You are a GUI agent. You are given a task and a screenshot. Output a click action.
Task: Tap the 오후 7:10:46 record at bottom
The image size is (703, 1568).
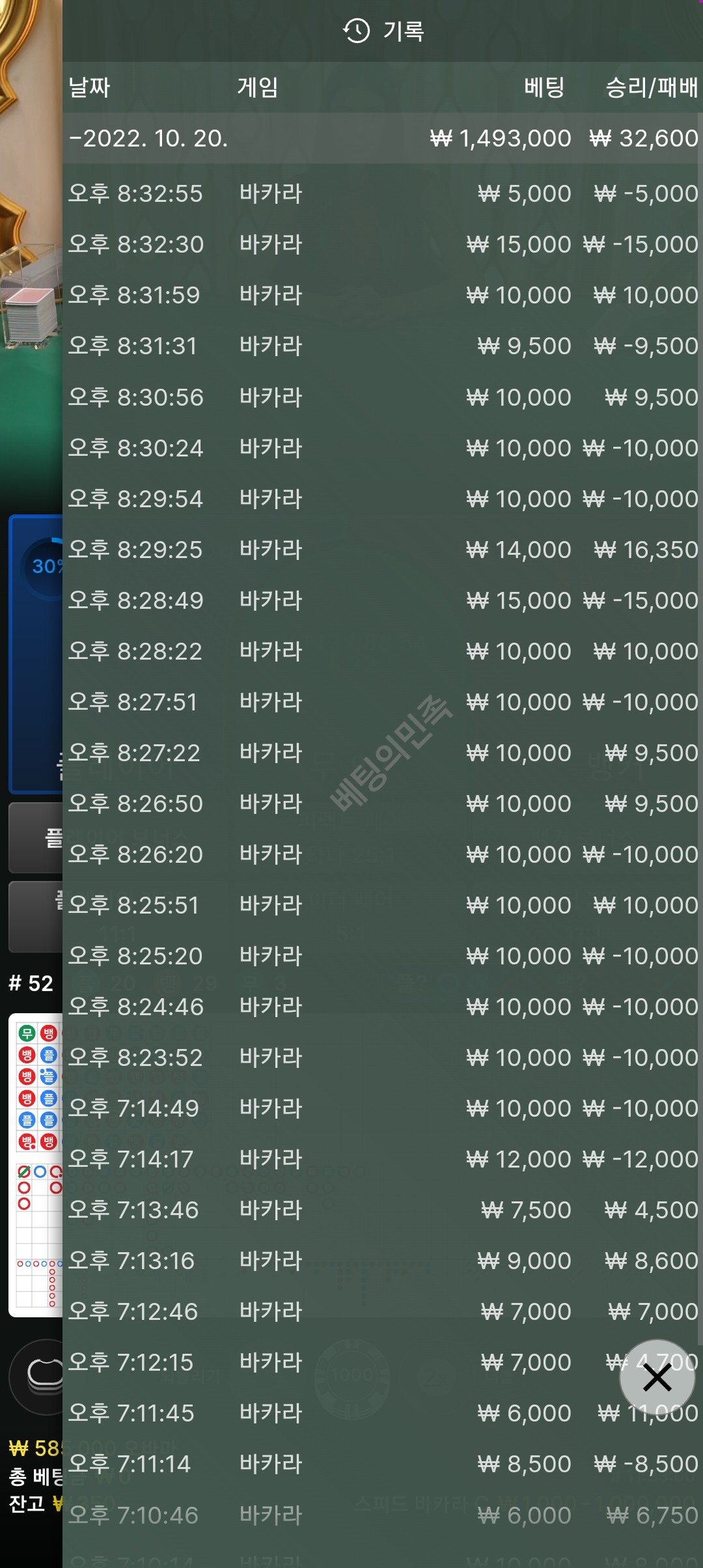(381, 1515)
